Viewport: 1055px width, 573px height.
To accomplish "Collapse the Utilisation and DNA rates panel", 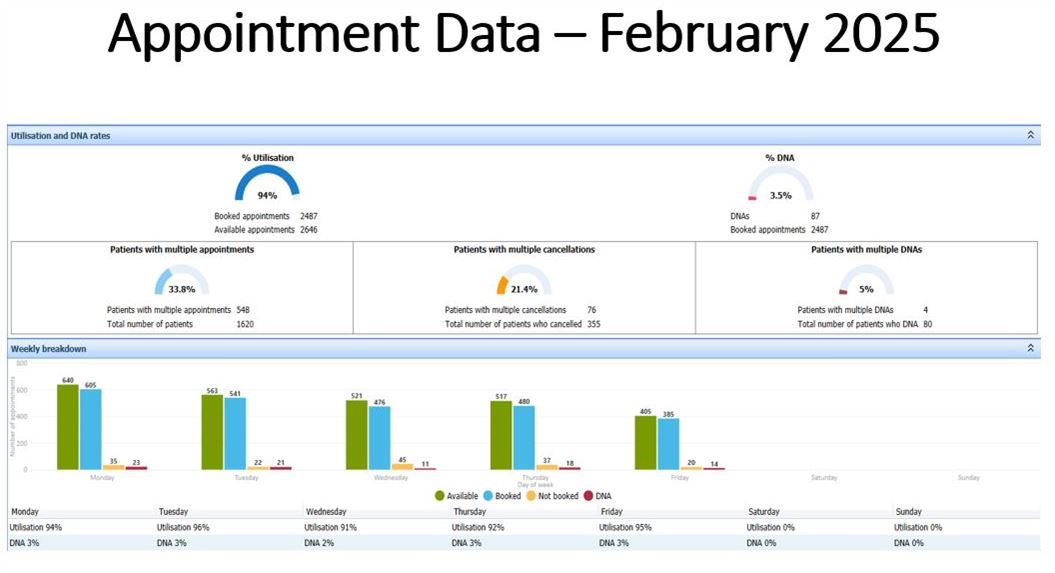I will (x=1030, y=135).
